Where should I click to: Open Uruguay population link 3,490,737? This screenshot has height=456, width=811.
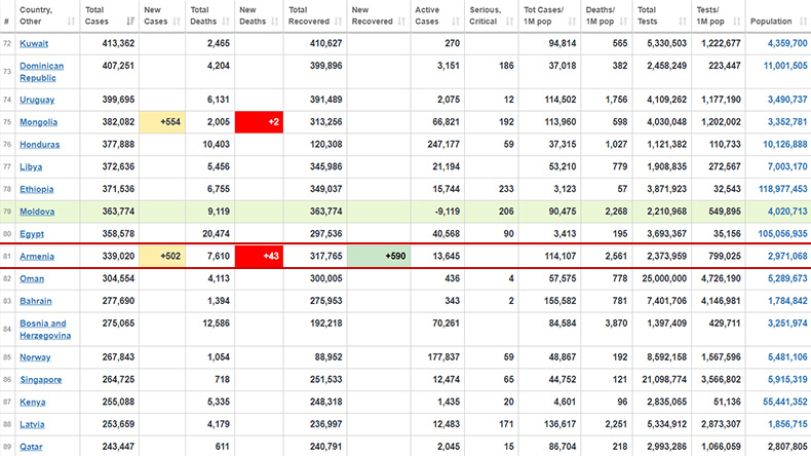(x=787, y=100)
